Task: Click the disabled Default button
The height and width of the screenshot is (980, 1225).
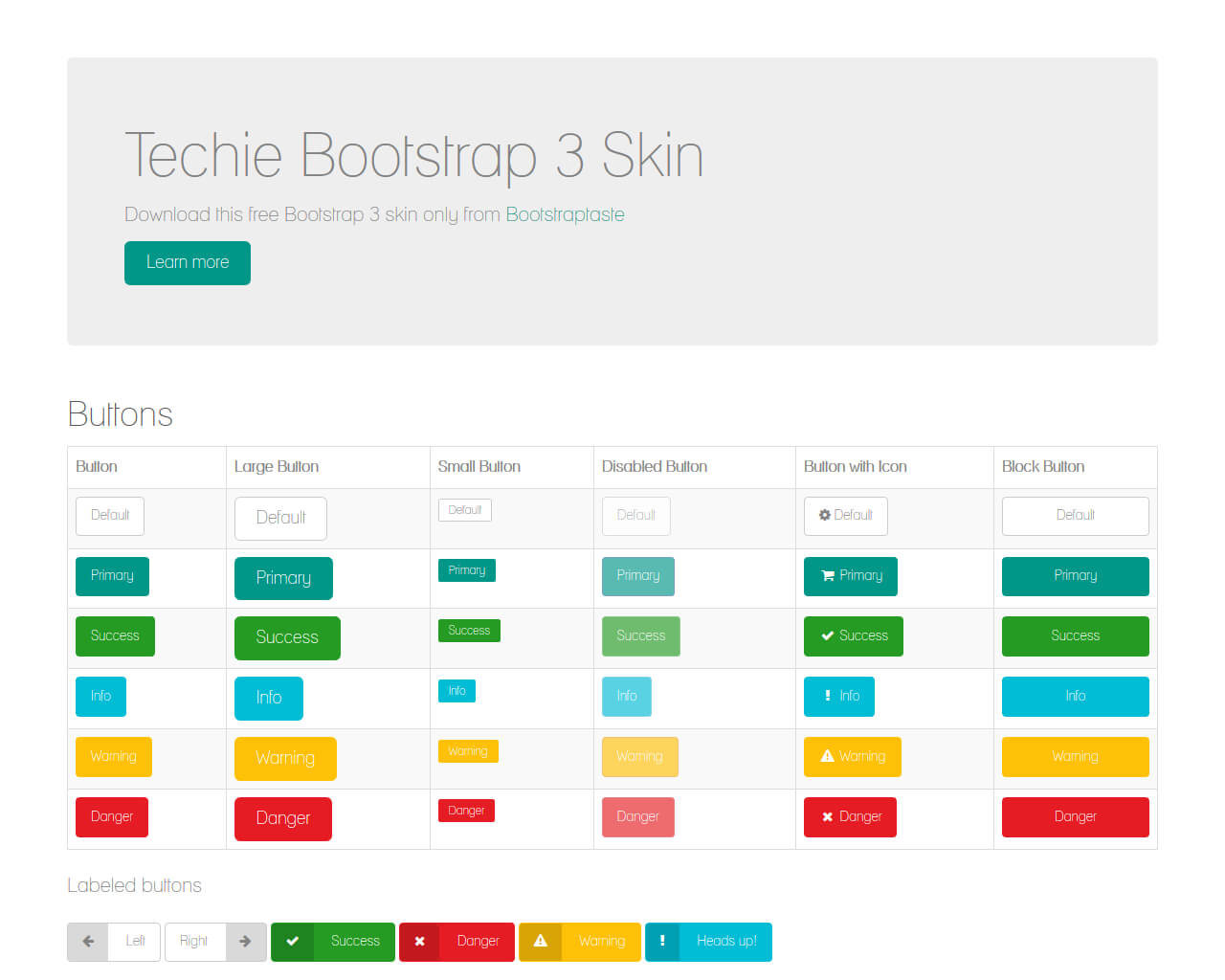Action: pos(636,516)
